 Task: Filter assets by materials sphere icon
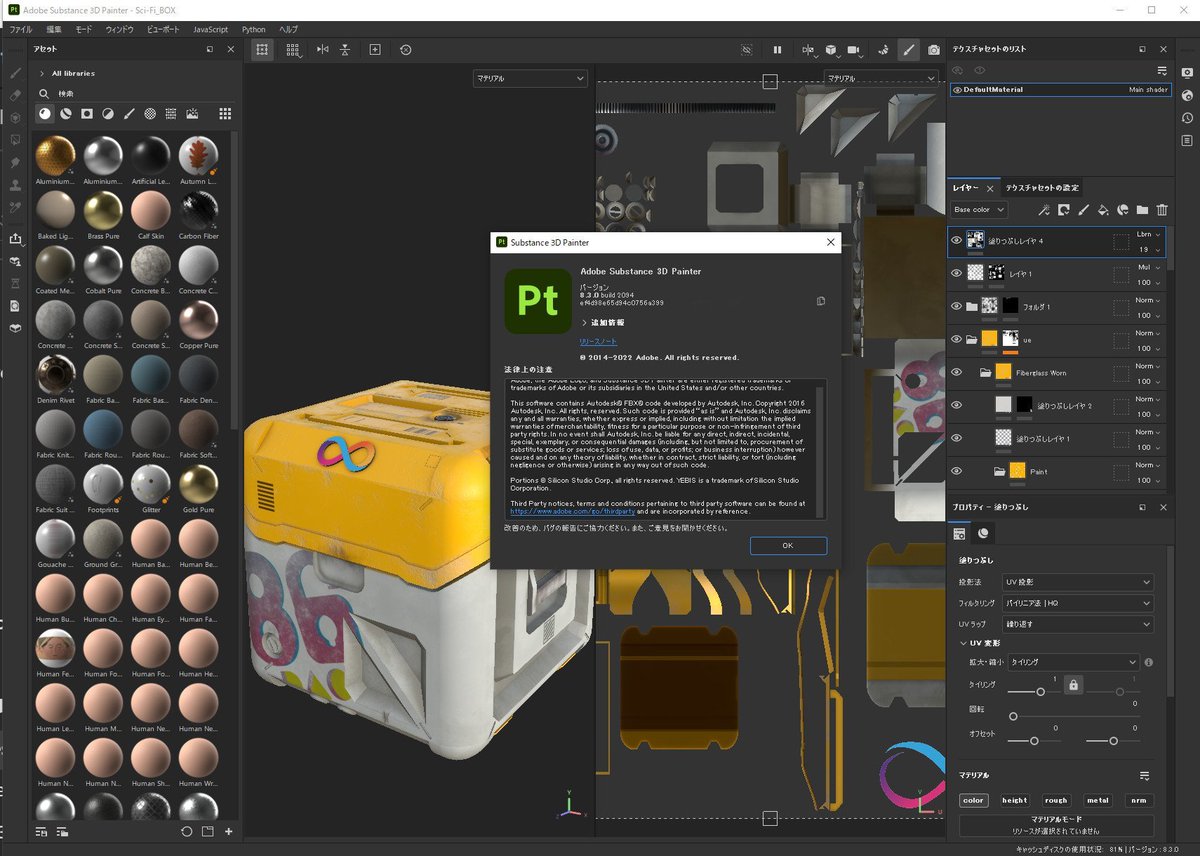[45, 114]
